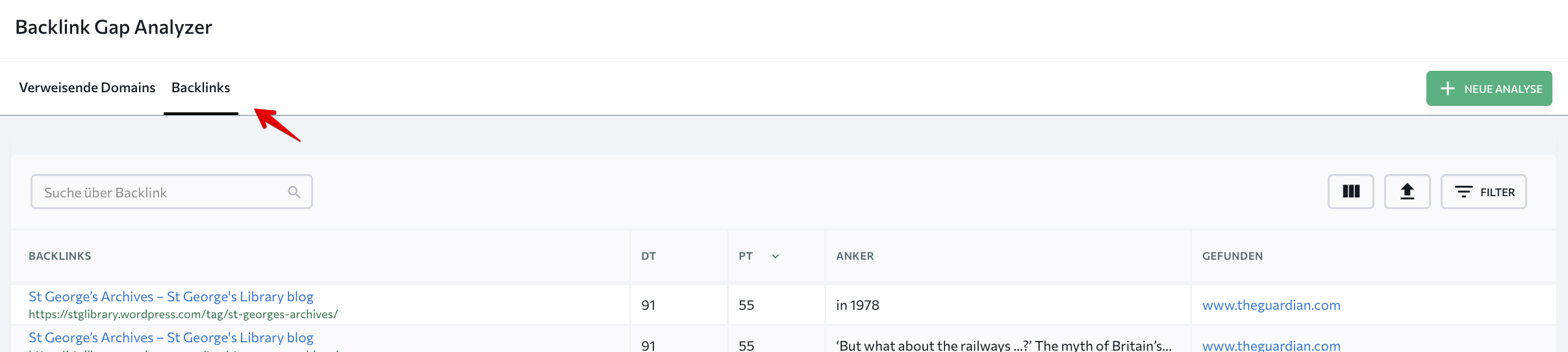The width and height of the screenshot is (1568, 352).
Task: Focus the Suche über Backlink field
Action: point(171,192)
